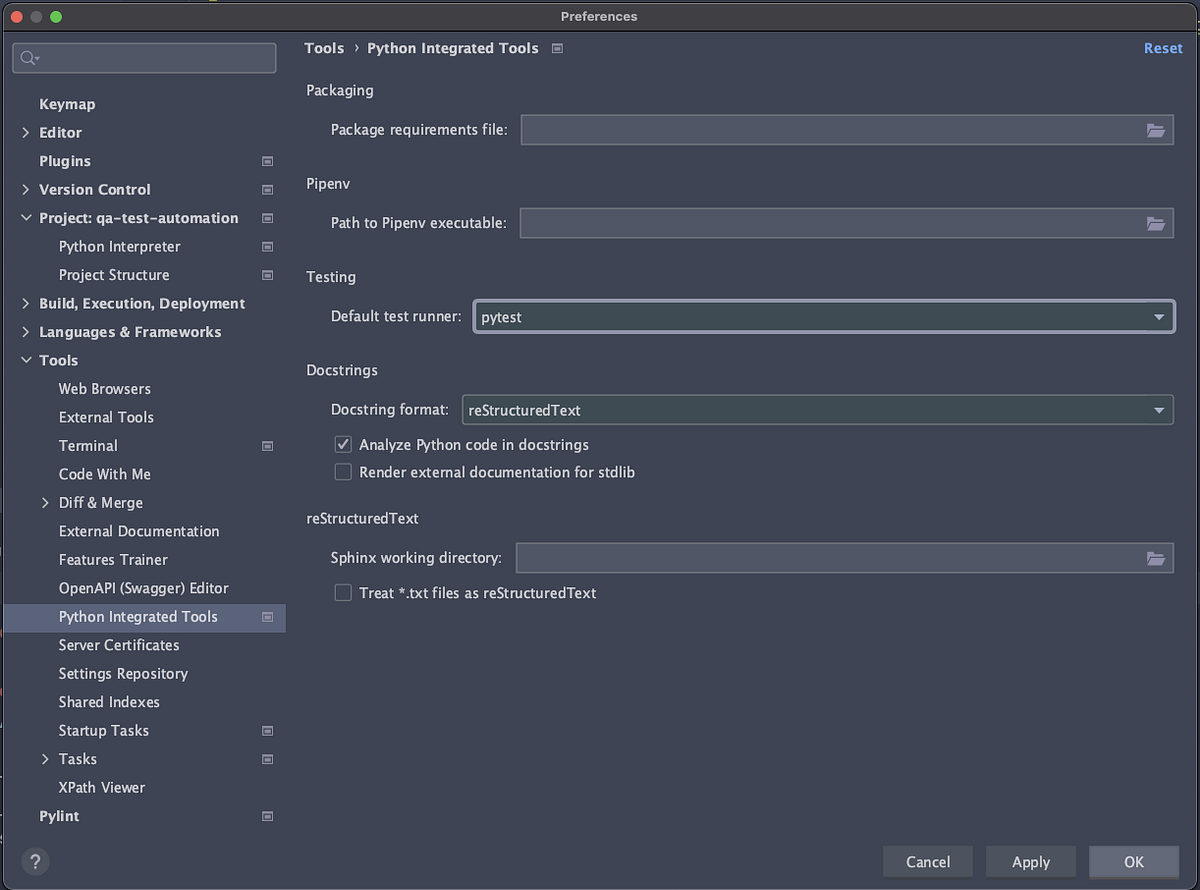1200x890 pixels.
Task: Open the Default test runner dropdown
Action: point(1159,316)
